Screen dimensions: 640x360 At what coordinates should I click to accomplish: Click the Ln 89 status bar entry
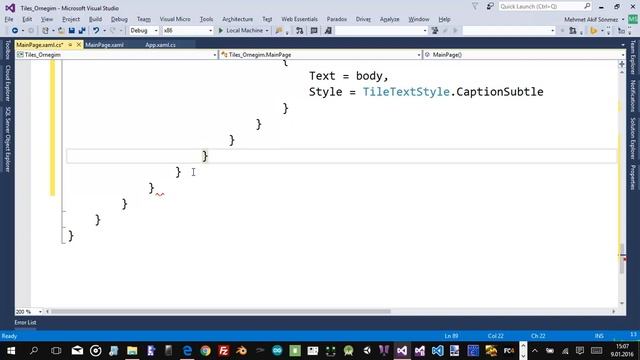[451, 336]
